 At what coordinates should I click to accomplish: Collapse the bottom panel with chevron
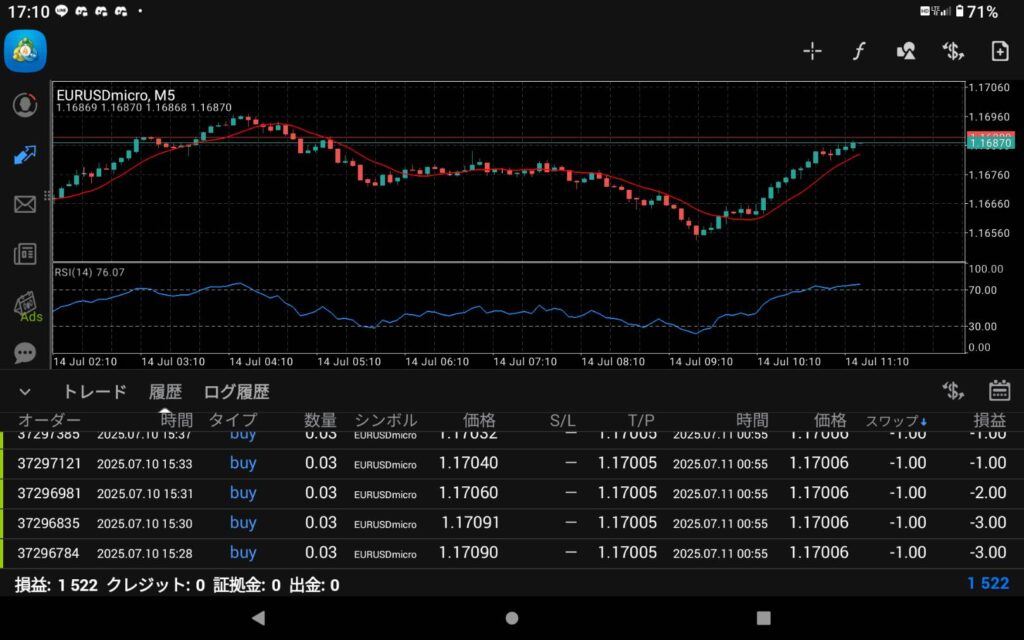25,392
